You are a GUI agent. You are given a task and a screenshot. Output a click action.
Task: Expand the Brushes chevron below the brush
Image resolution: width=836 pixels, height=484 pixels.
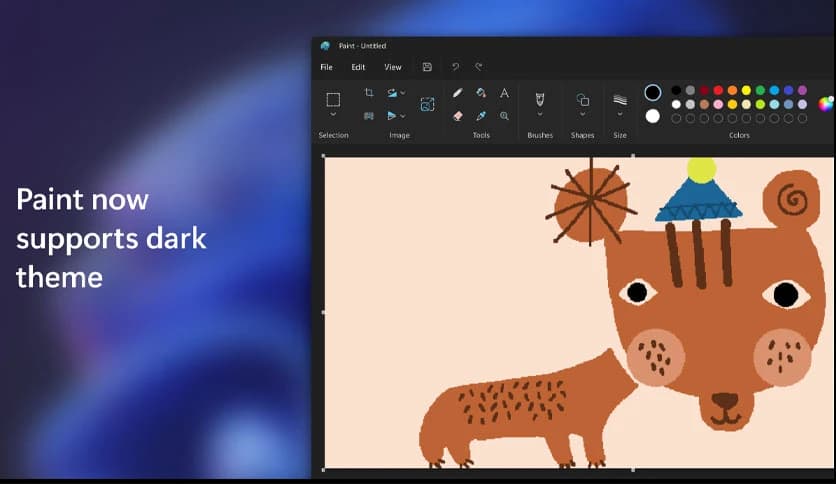[x=540, y=114]
